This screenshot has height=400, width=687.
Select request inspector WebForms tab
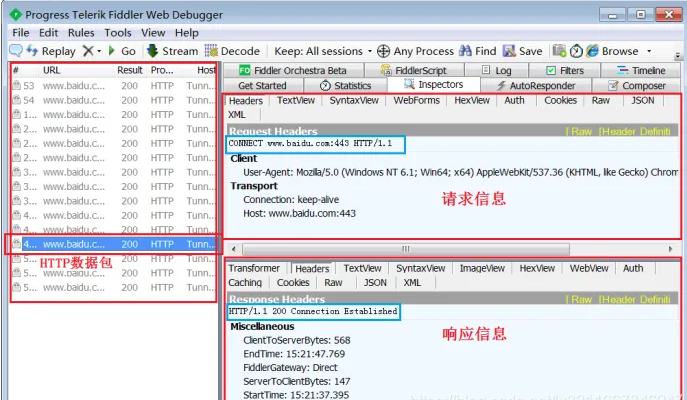point(416,100)
